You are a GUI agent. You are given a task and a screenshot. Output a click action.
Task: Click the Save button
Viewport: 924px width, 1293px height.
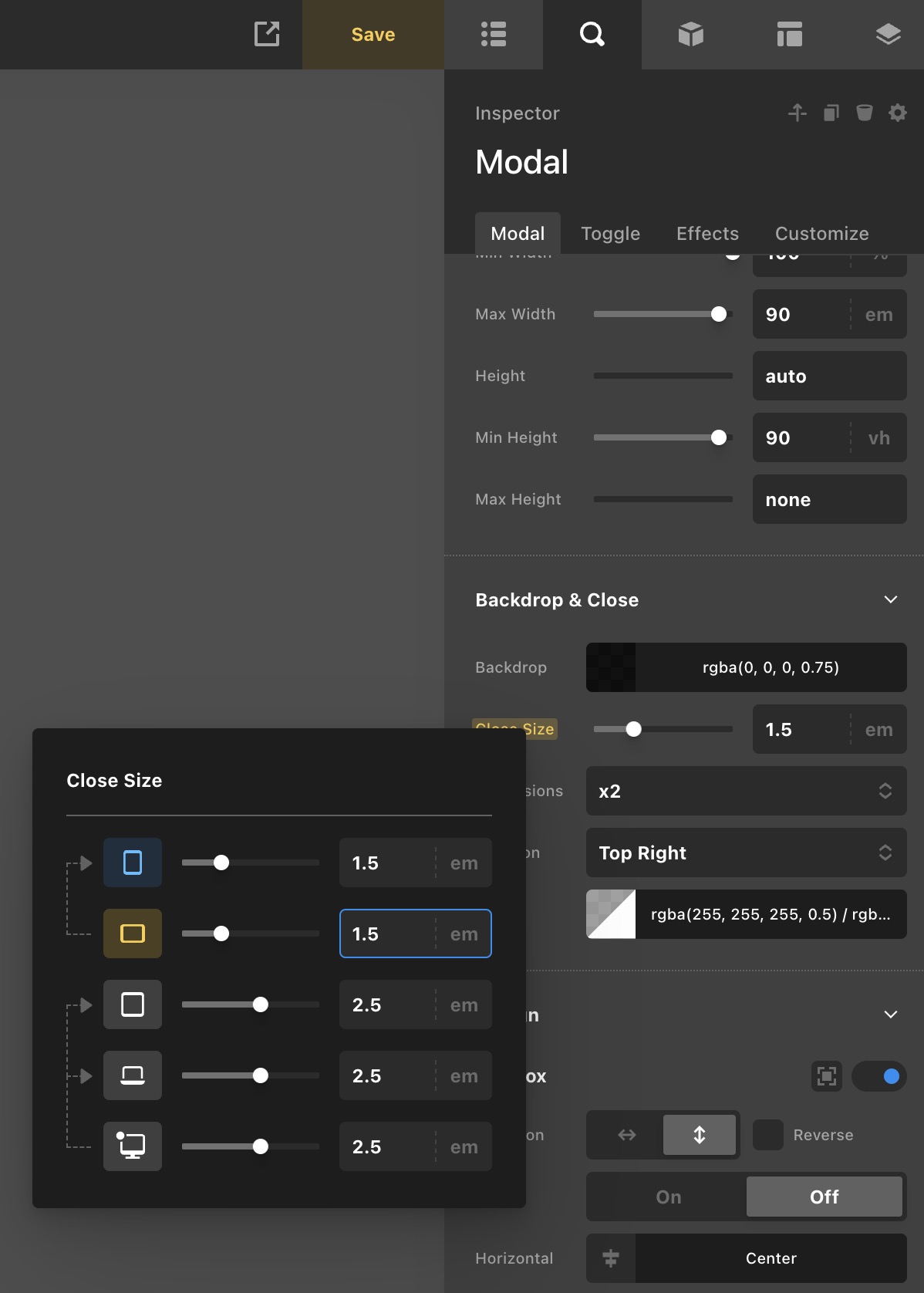(x=373, y=35)
